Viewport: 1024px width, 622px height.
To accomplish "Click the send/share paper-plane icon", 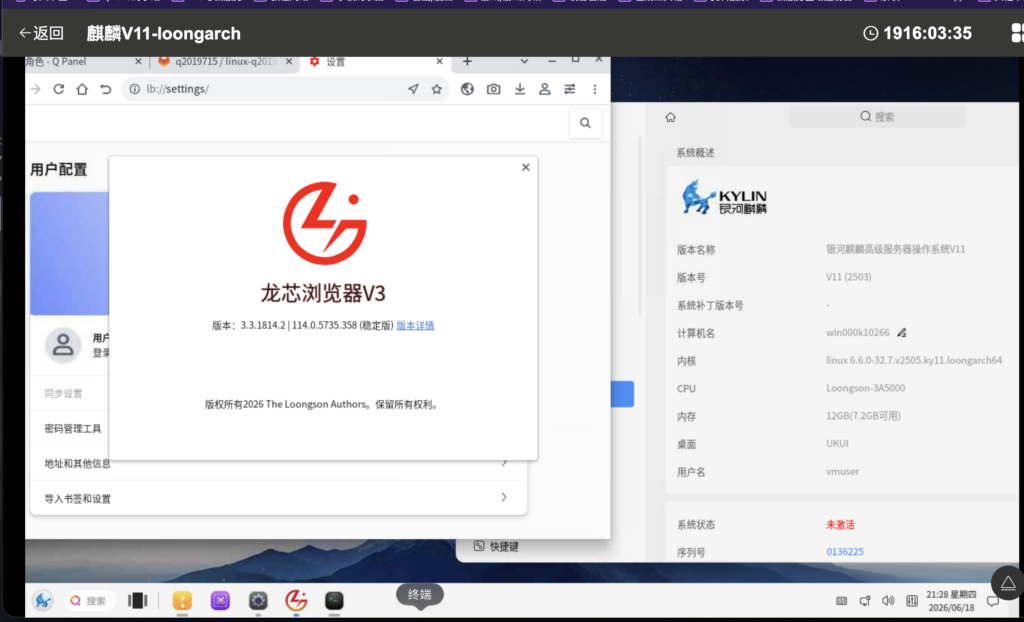I will [x=413, y=89].
